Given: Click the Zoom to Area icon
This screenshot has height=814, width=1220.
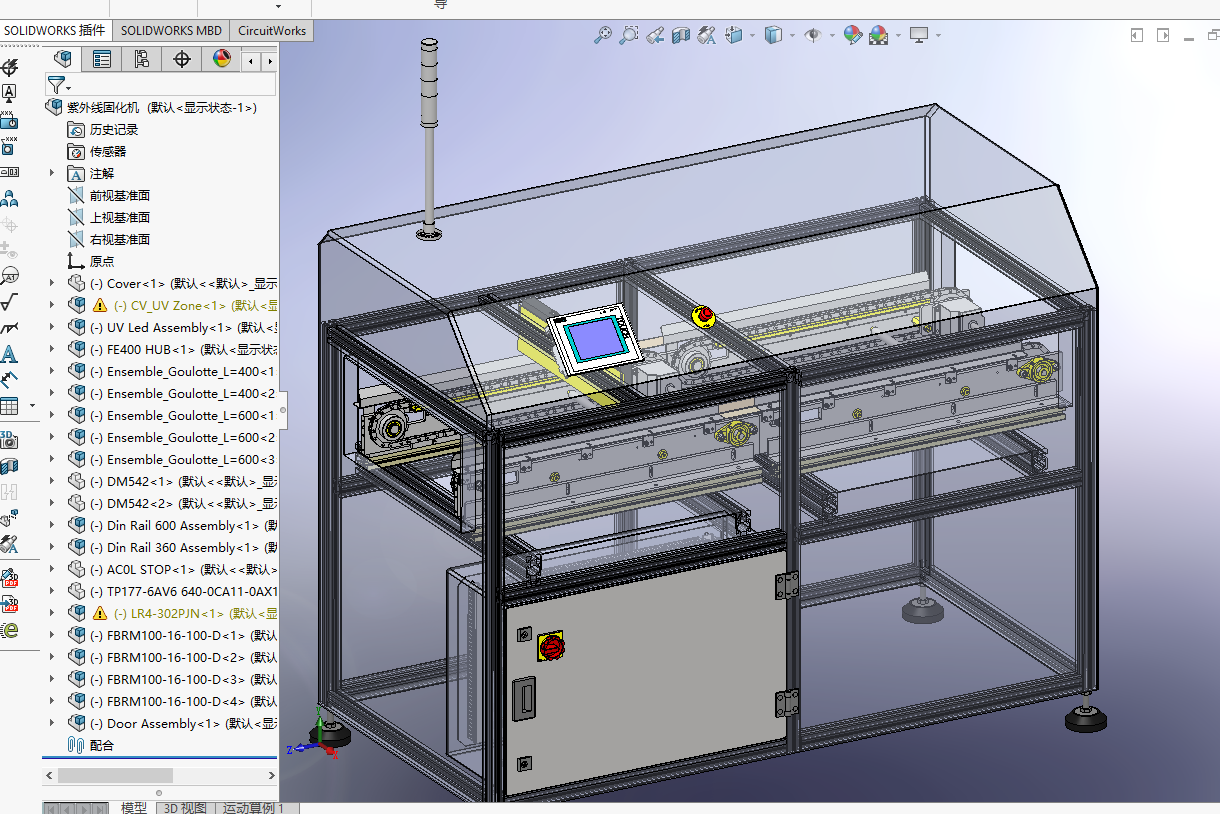Looking at the screenshot, I should [628, 35].
